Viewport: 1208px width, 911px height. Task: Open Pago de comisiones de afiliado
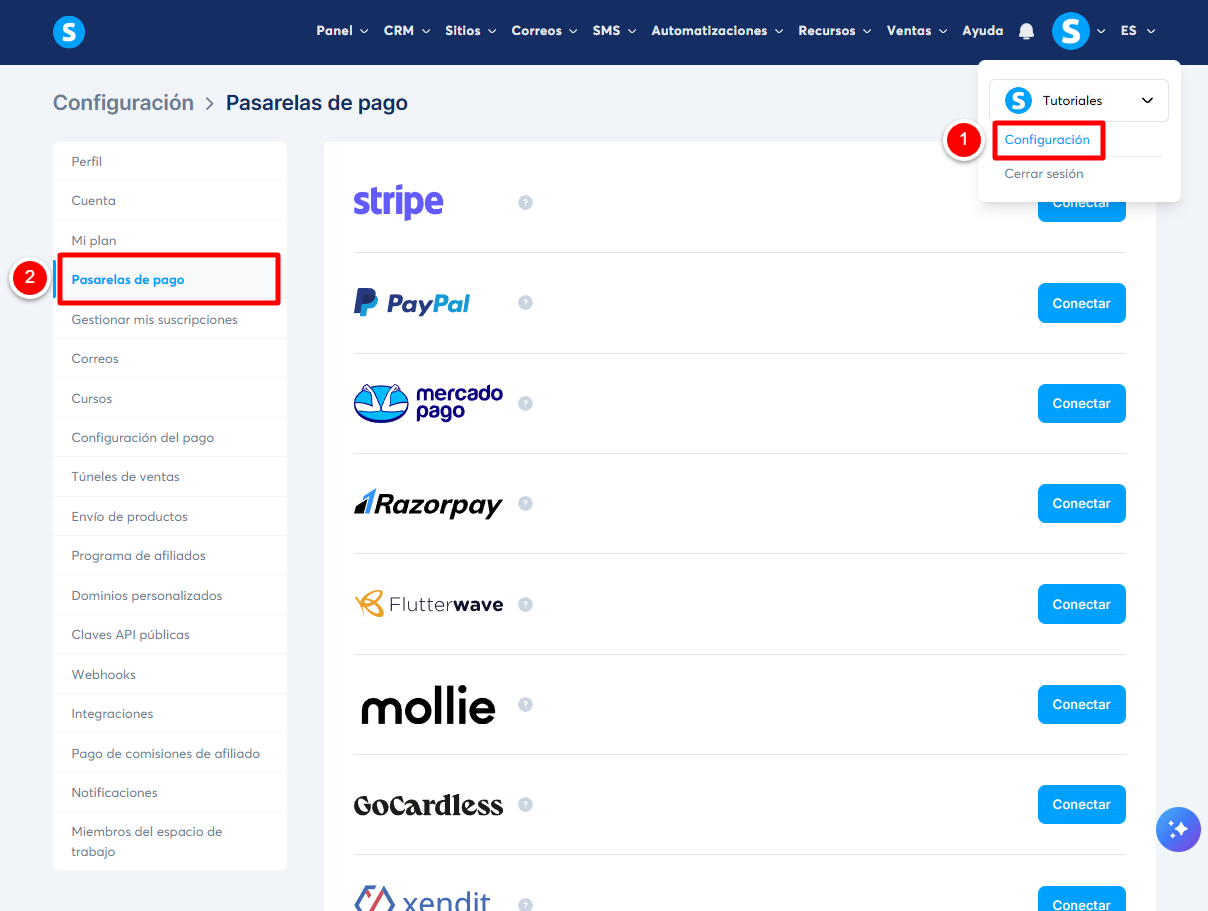coord(170,753)
